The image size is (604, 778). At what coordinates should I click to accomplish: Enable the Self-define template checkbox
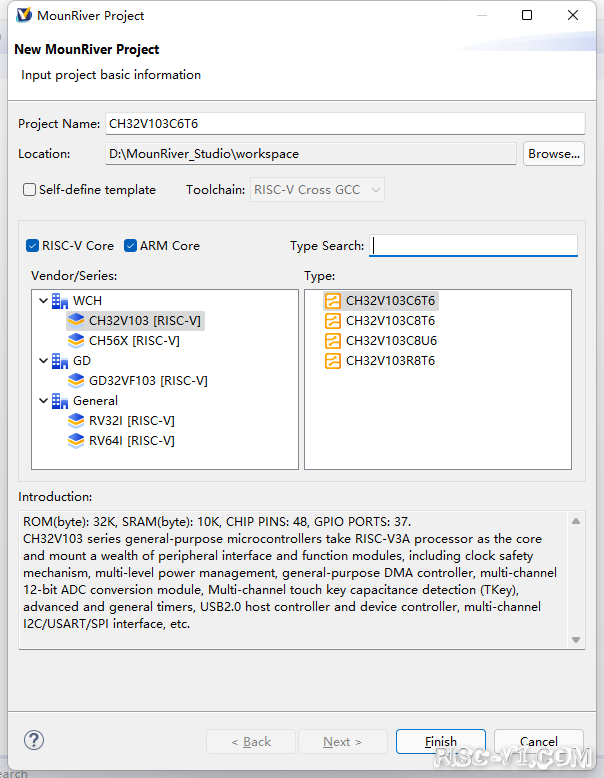[29, 190]
